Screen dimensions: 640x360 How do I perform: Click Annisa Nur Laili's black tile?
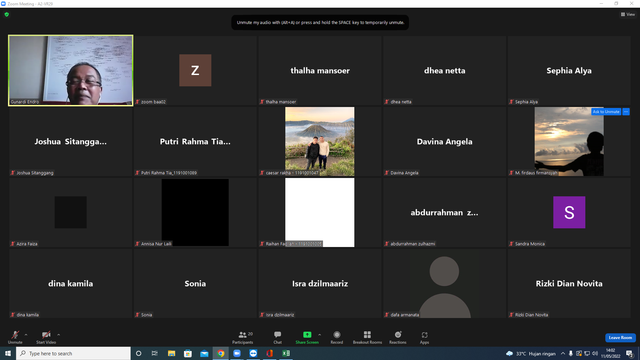pyautogui.click(x=195, y=212)
